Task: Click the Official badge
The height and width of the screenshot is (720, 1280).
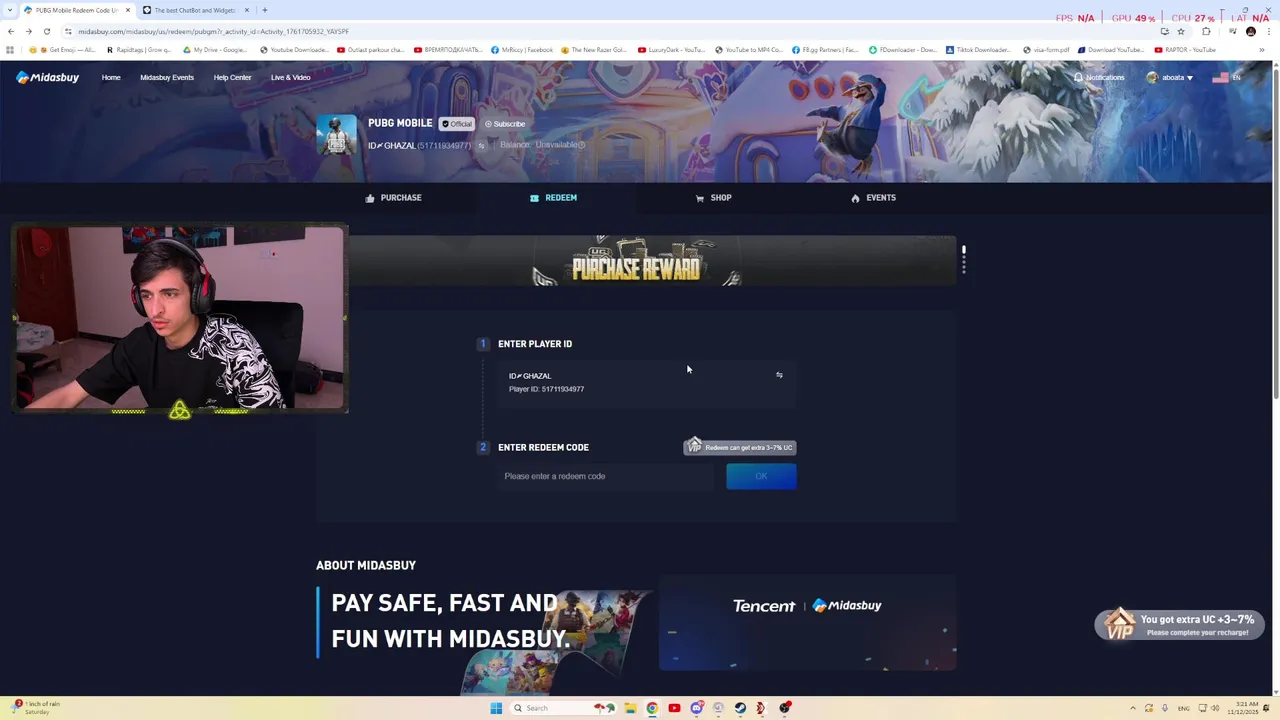Action: click(x=457, y=124)
